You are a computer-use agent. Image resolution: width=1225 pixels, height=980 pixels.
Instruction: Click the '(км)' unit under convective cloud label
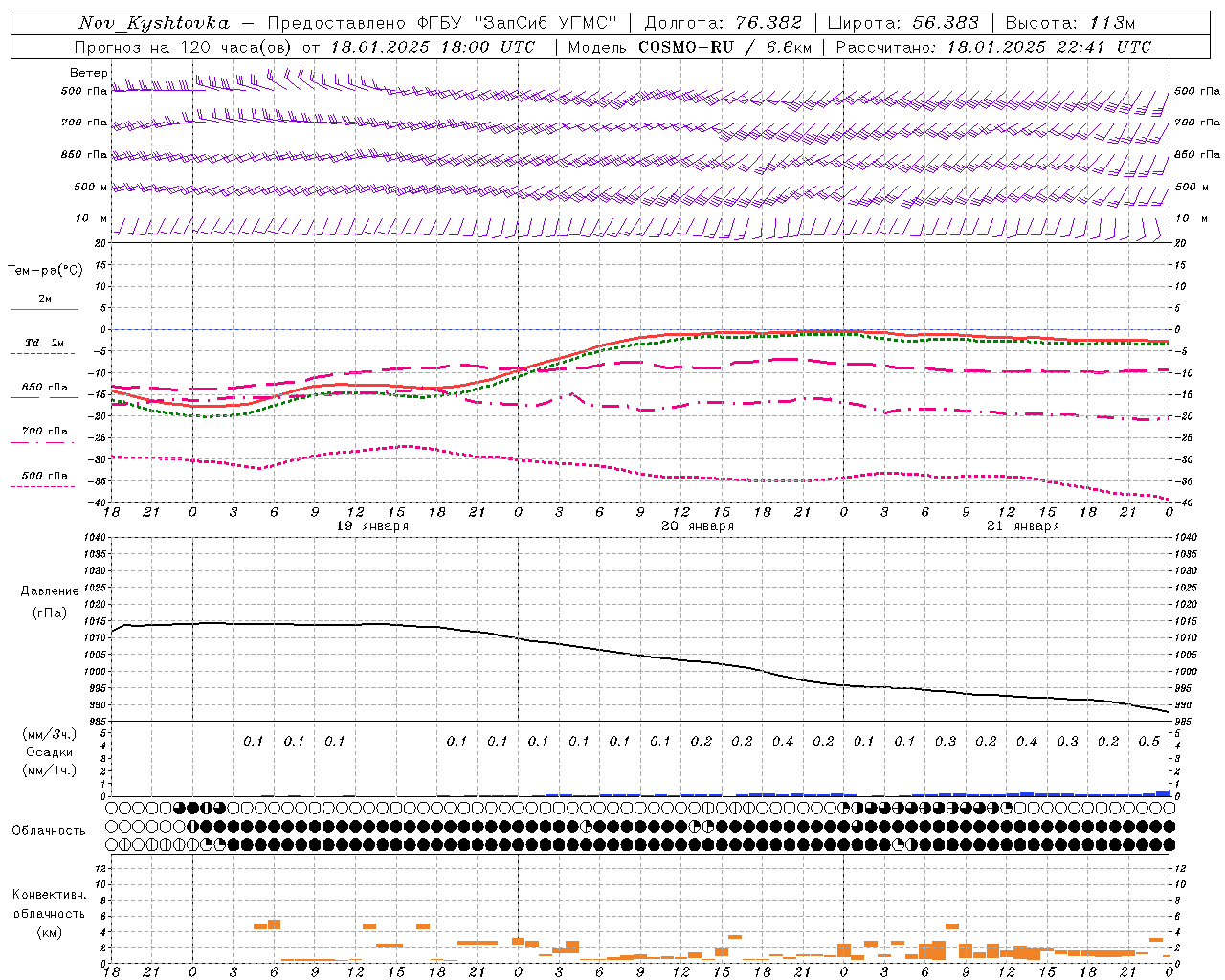(x=50, y=932)
